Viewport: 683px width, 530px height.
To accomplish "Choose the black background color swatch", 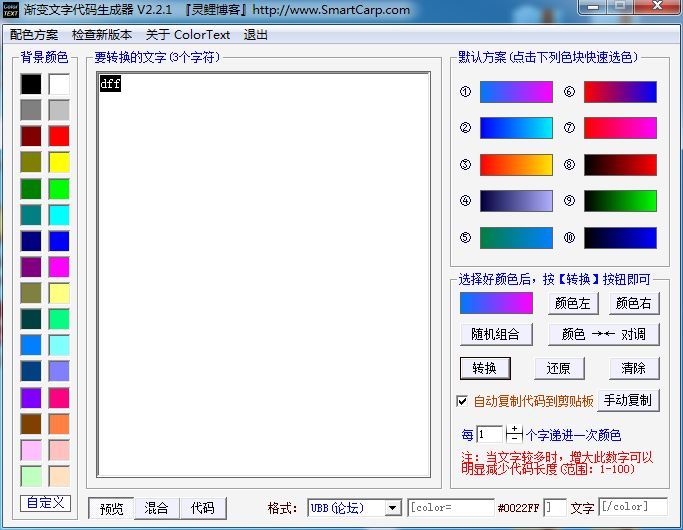I will tap(31, 84).
